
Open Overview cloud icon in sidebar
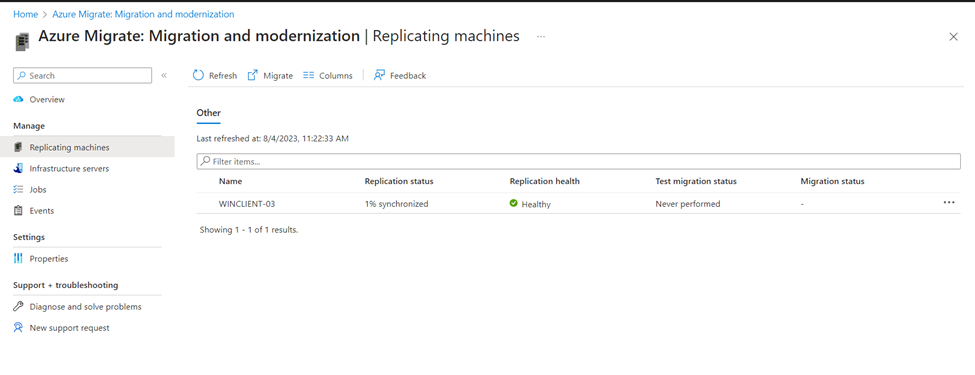coord(18,100)
